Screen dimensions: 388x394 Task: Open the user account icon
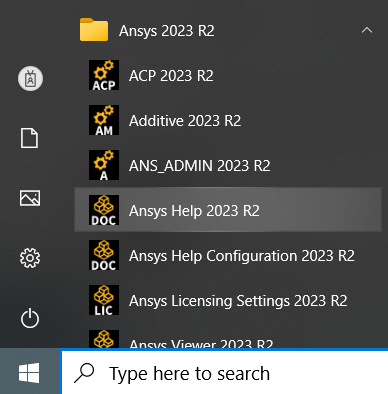[x=30, y=79]
